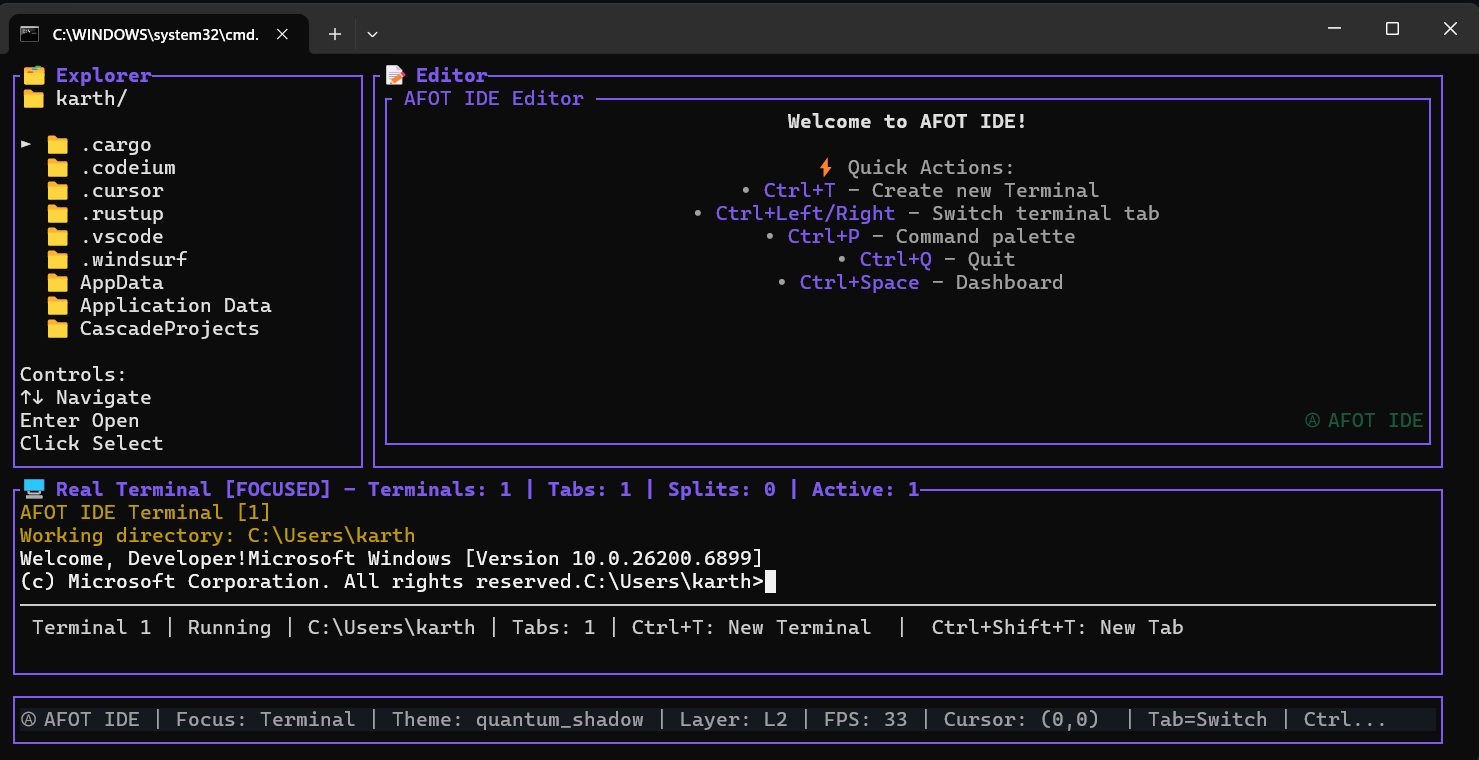Click the AFOT IDE logo in status bar
The width and height of the screenshot is (1479, 760).
(x=30, y=719)
